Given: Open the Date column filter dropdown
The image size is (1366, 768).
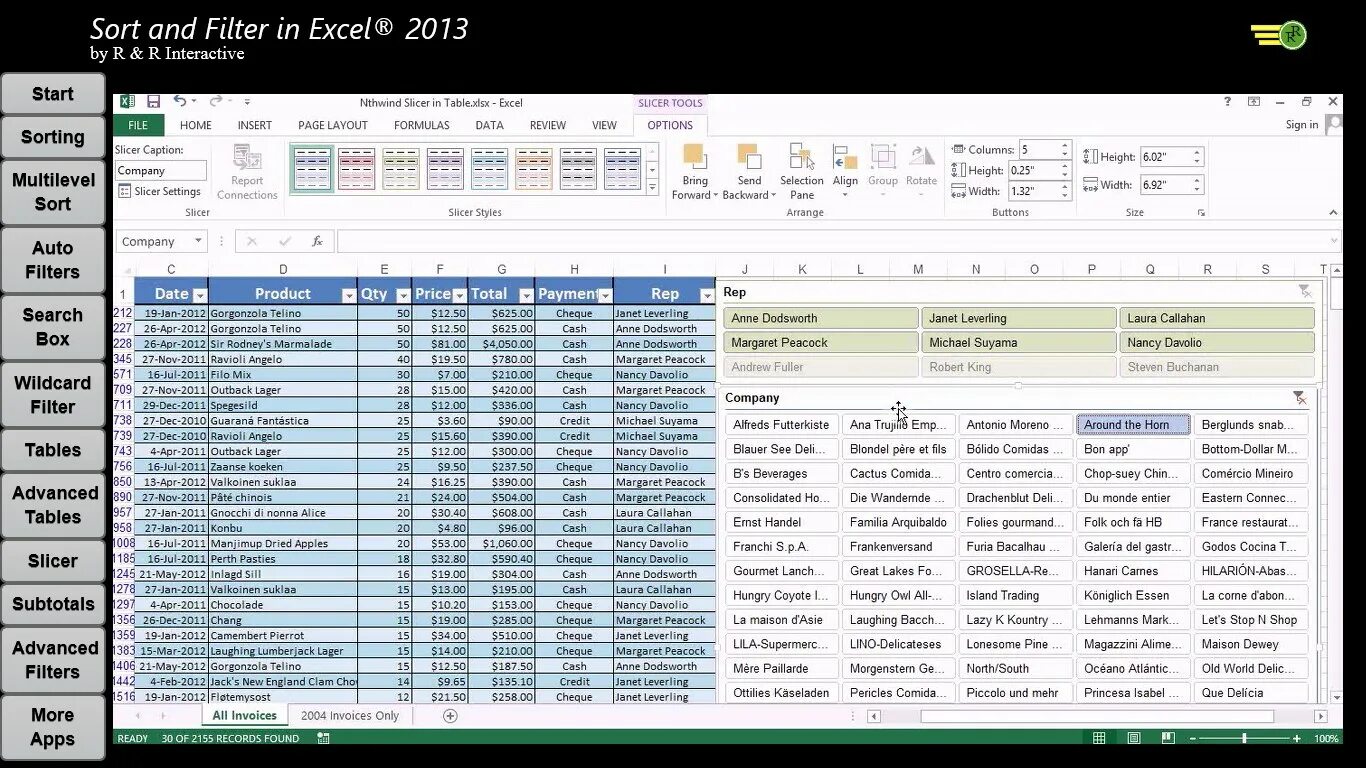Looking at the screenshot, I should (x=200, y=295).
